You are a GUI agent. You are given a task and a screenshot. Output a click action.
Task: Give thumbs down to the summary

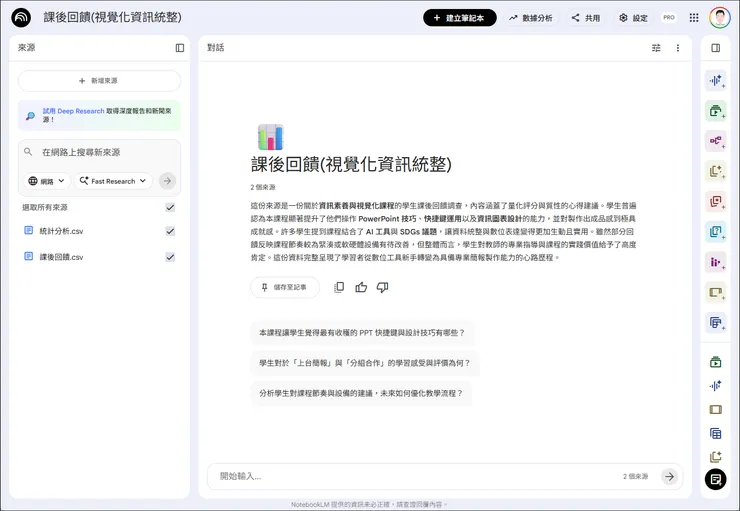click(x=382, y=287)
